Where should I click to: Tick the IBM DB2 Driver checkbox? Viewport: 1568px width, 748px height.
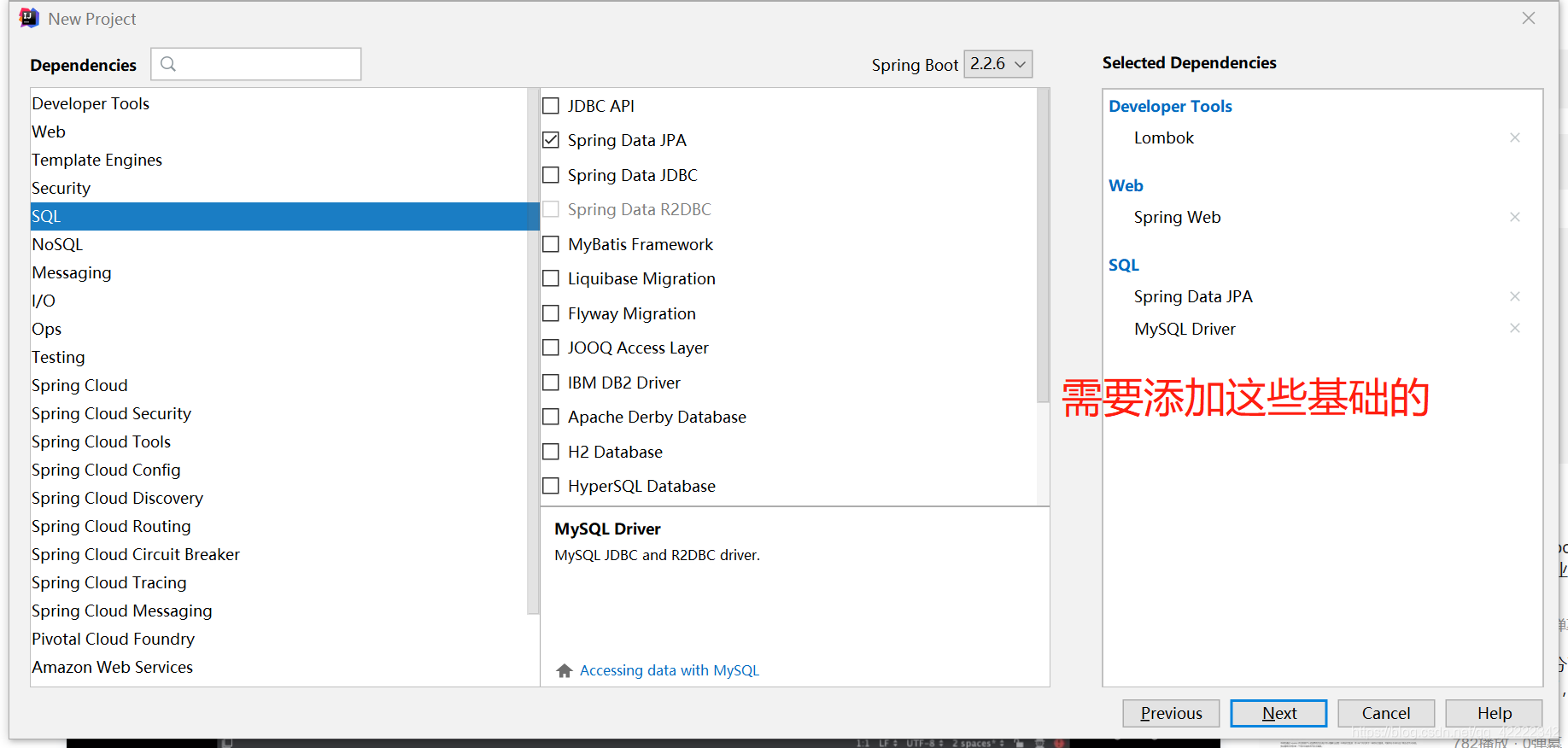551,383
